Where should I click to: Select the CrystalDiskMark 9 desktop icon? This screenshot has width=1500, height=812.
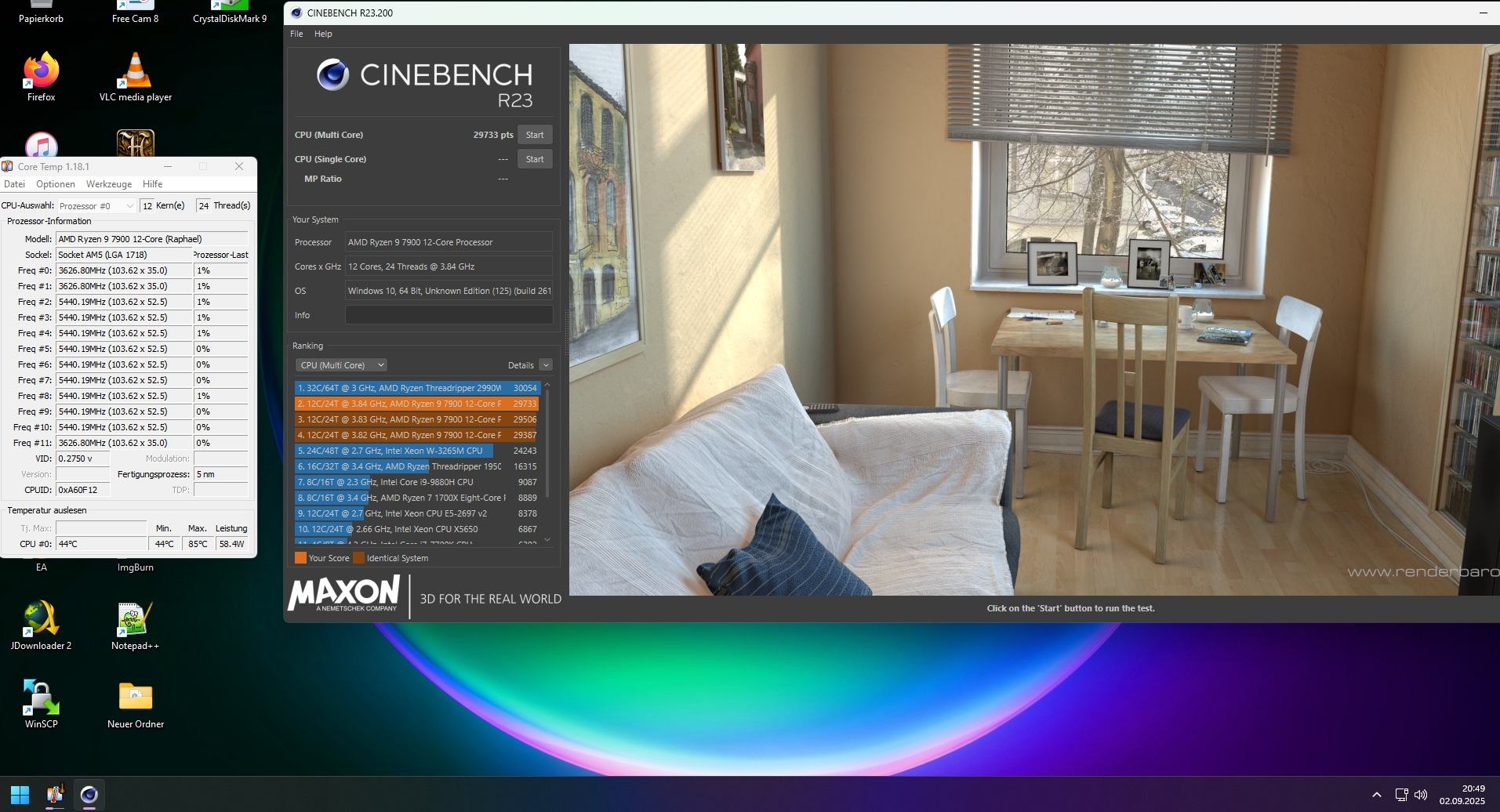coord(230,13)
